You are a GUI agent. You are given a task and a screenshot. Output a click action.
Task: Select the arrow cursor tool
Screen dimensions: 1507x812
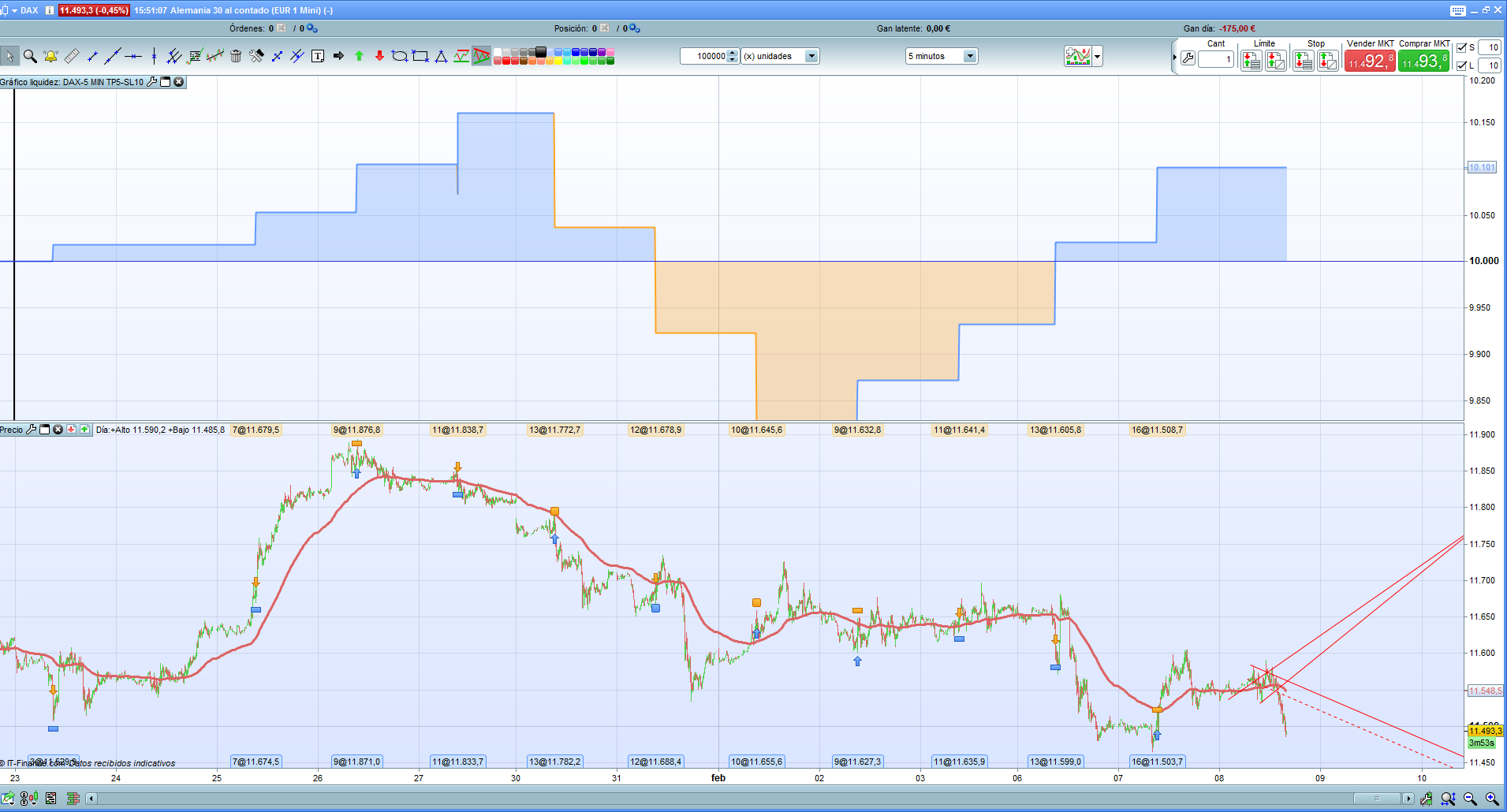pyautogui.click(x=9, y=56)
